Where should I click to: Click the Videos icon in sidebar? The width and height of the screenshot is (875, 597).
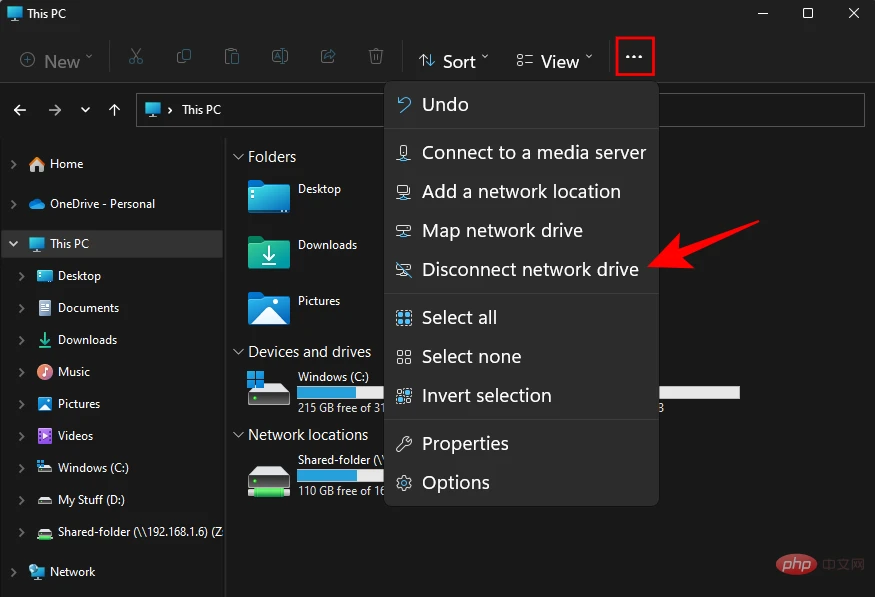pos(45,436)
